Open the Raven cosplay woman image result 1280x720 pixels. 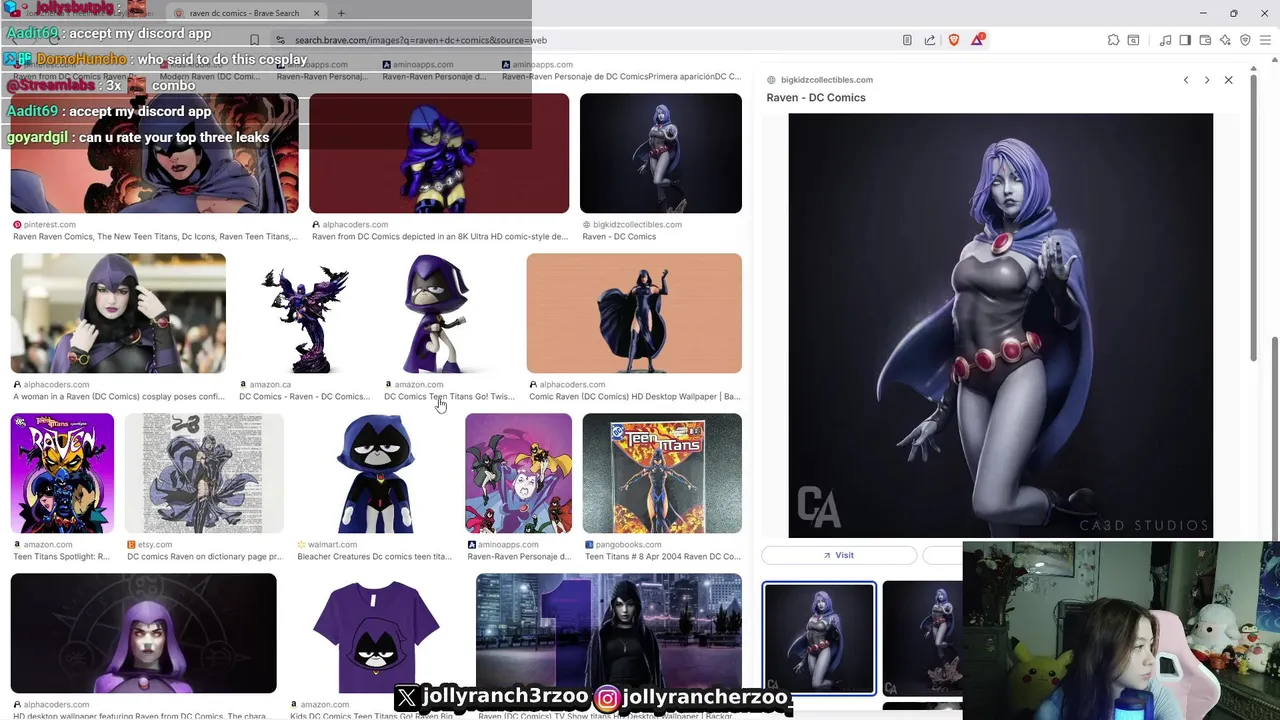118,313
